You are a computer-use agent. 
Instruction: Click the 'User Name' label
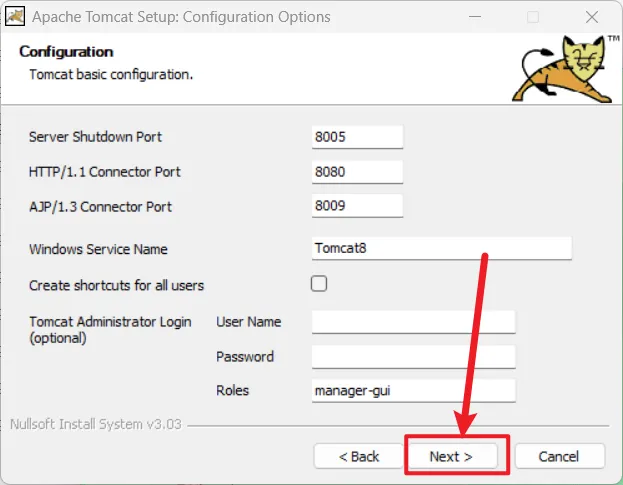249,322
